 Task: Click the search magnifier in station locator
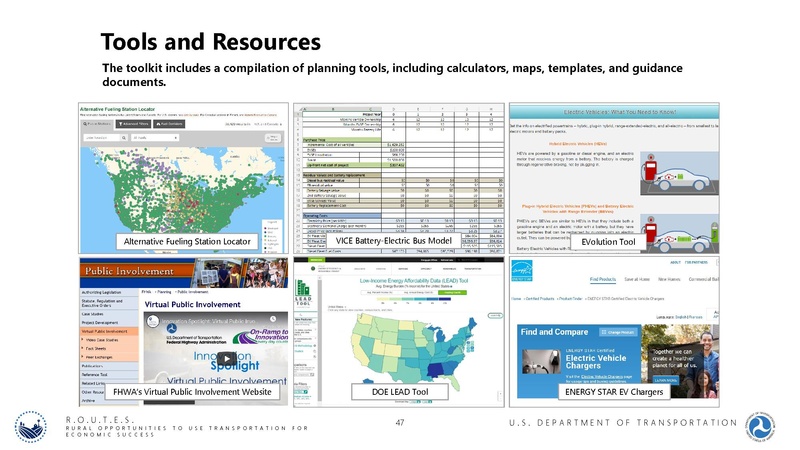click(x=123, y=138)
